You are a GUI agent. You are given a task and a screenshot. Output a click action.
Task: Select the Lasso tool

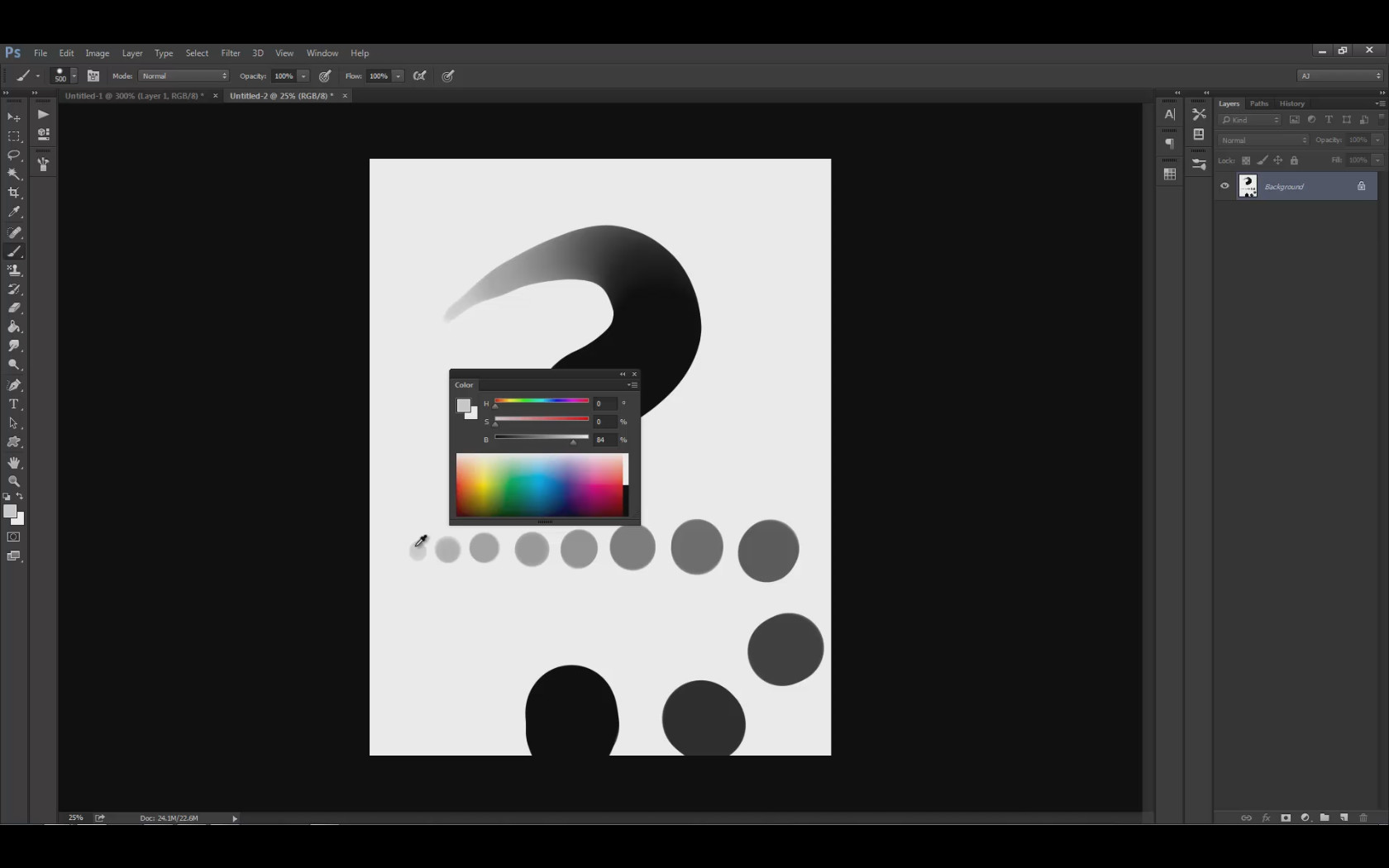tap(14, 155)
